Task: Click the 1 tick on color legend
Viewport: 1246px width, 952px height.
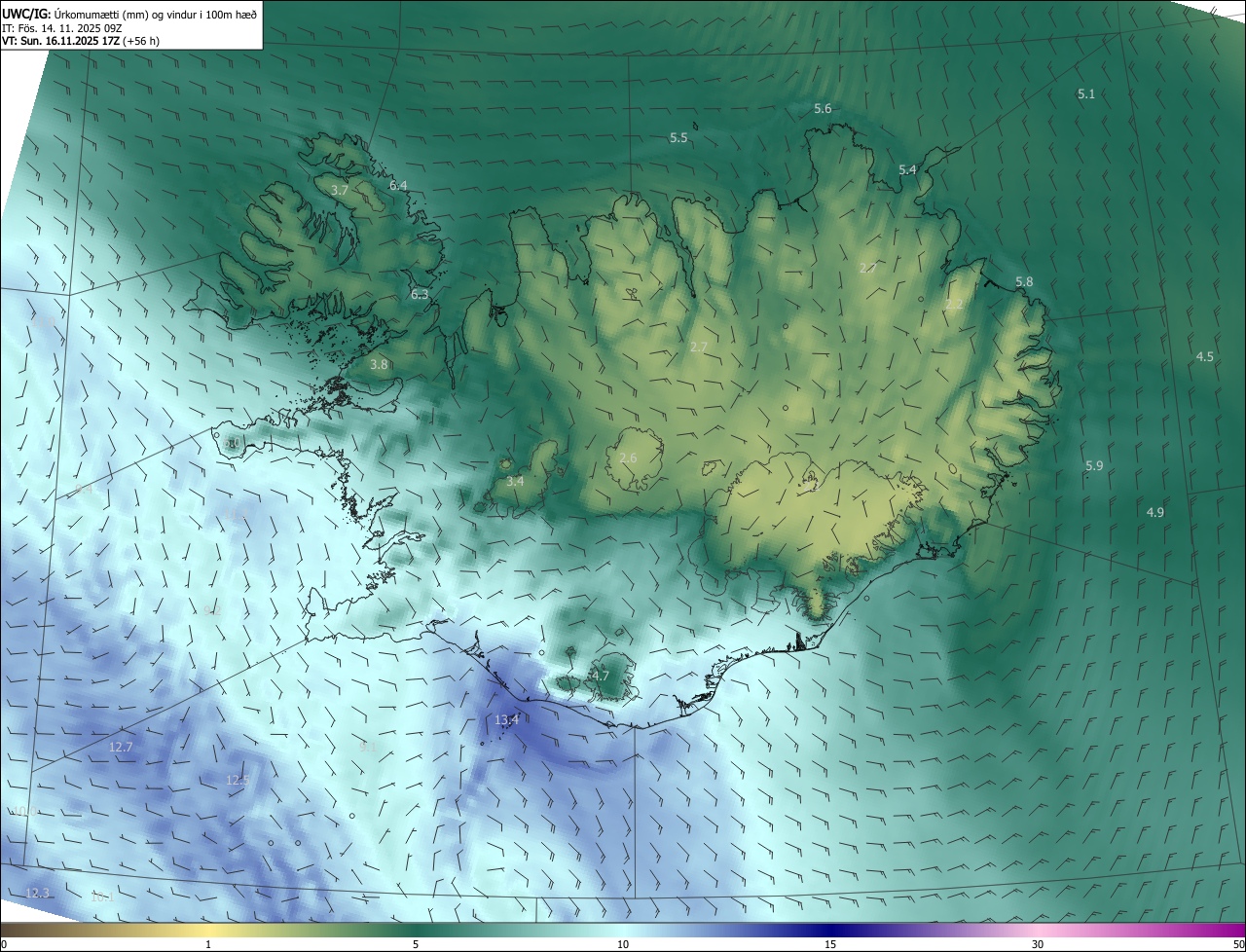Action: (x=208, y=944)
